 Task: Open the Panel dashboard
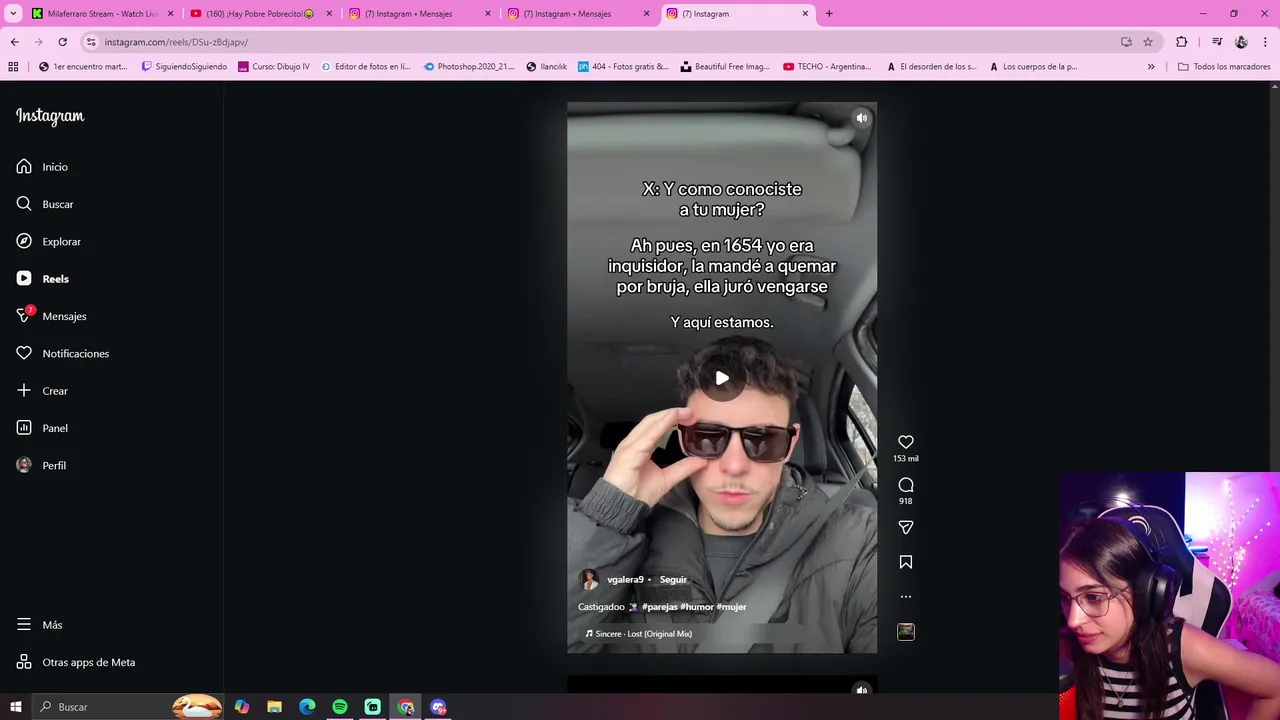(42, 428)
